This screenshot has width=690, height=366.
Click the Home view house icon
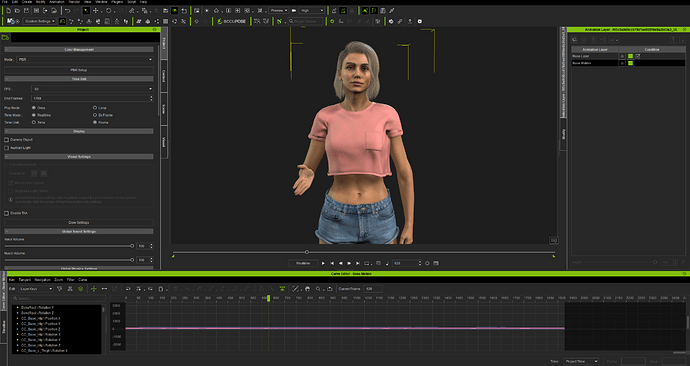pos(217,11)
